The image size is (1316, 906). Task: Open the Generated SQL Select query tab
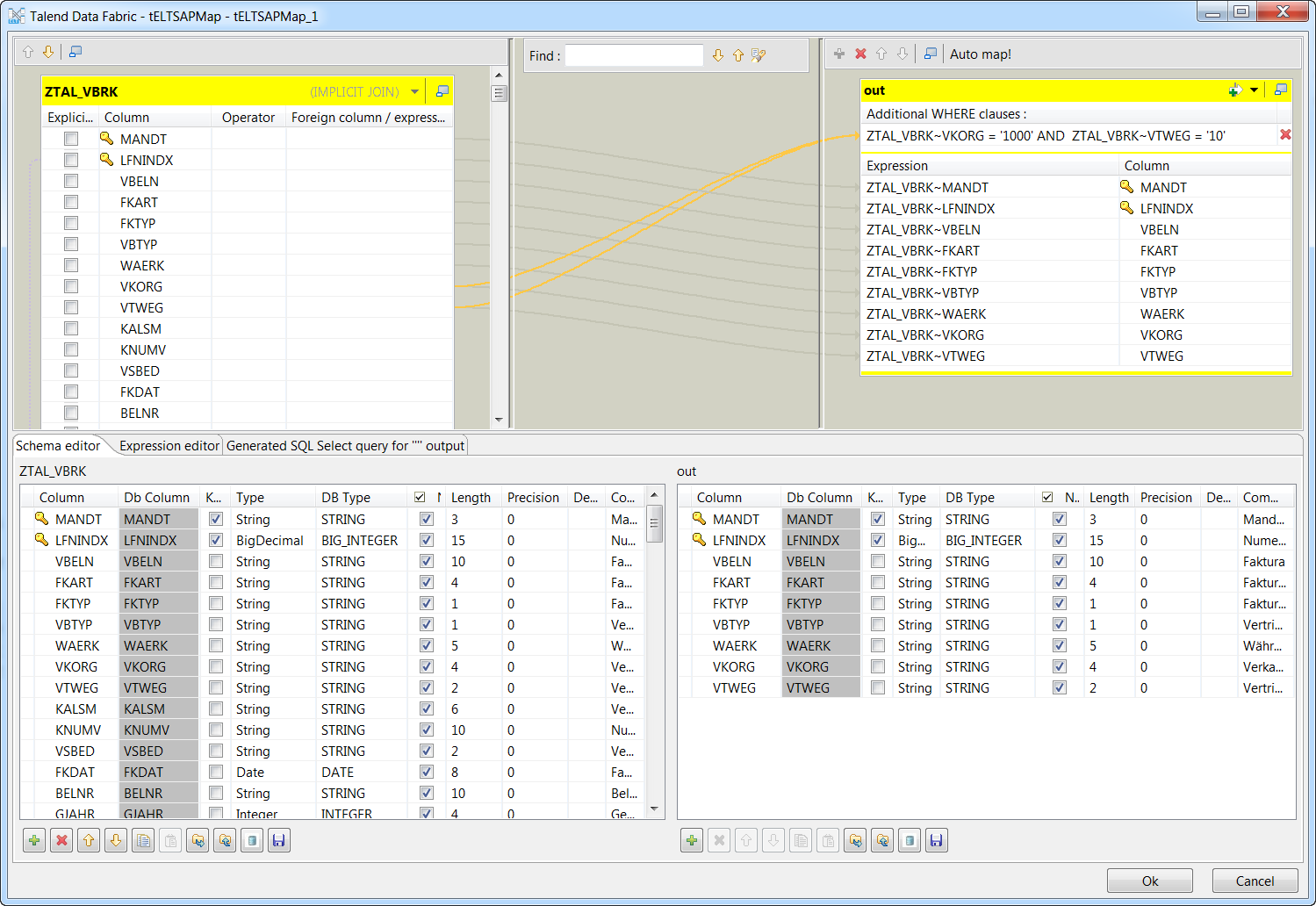click(345, 445)
